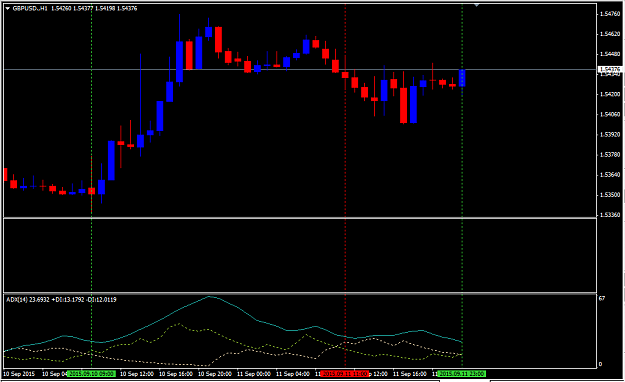Image resolution: width=625 pixels, height=382 pixels.
Task: Select the green 2015.09.10 09:00 date marker
Action: tap(91, 374)
